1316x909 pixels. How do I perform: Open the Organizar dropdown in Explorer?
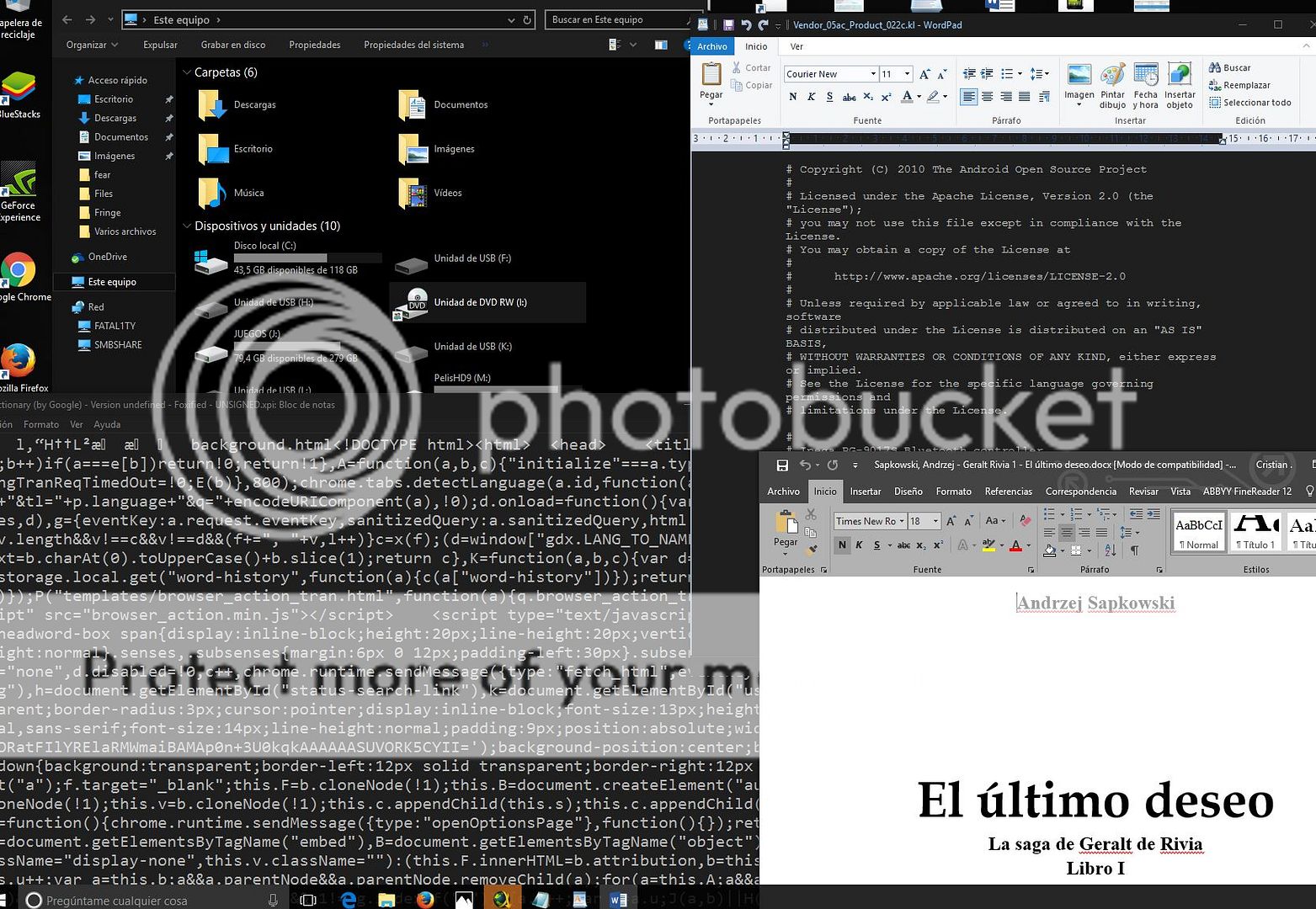pos(92,45)
